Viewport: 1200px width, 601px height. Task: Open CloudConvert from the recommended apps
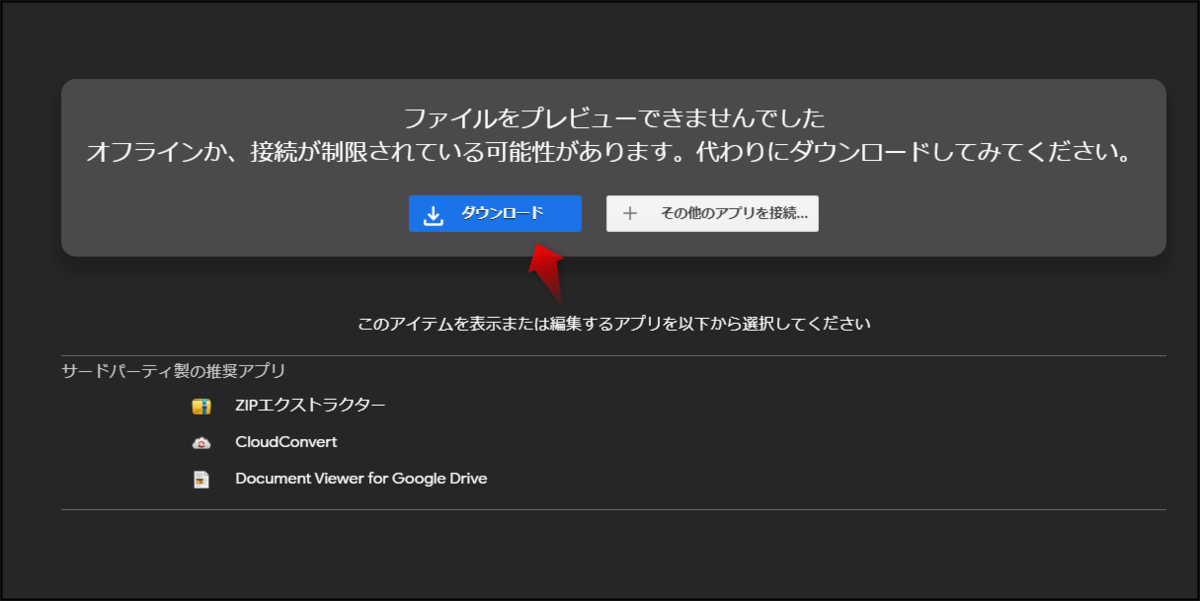(x=288, y=441)
